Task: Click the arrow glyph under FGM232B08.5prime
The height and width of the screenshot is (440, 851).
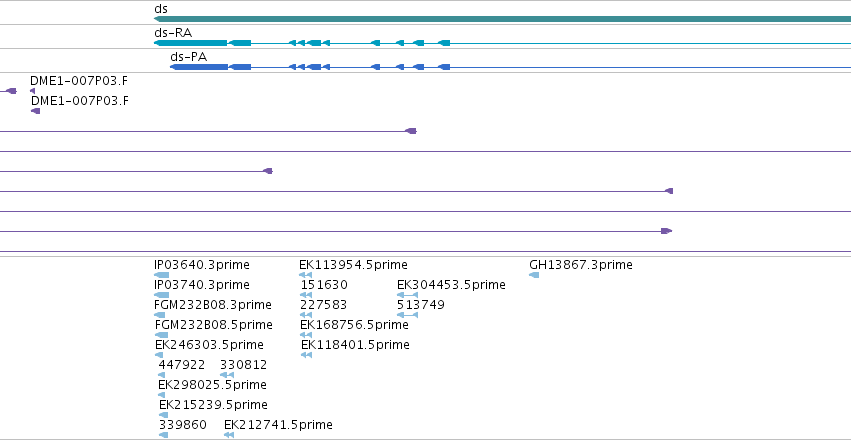Action: 161,335
